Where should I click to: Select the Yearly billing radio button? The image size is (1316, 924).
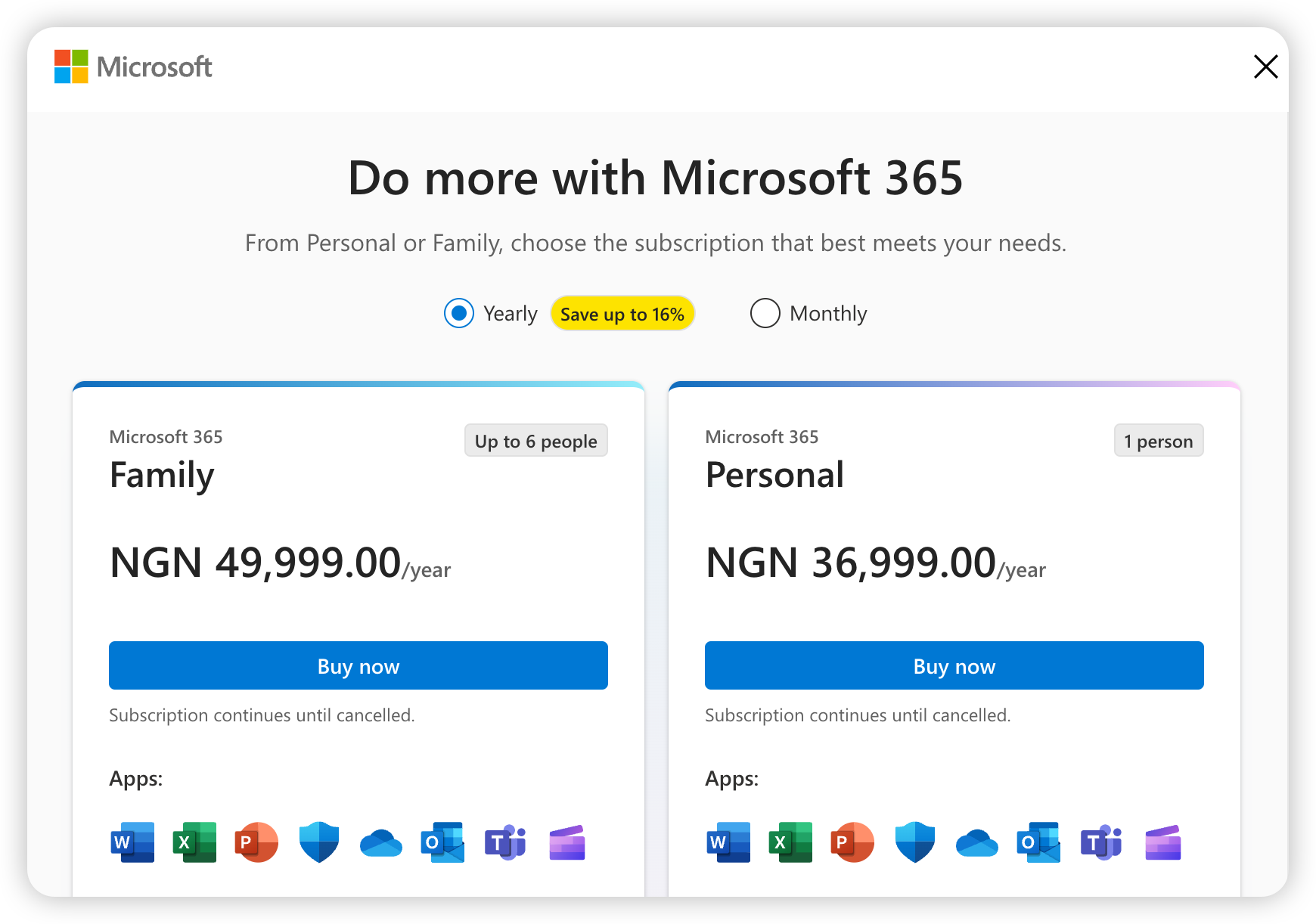tap(459, 313)
